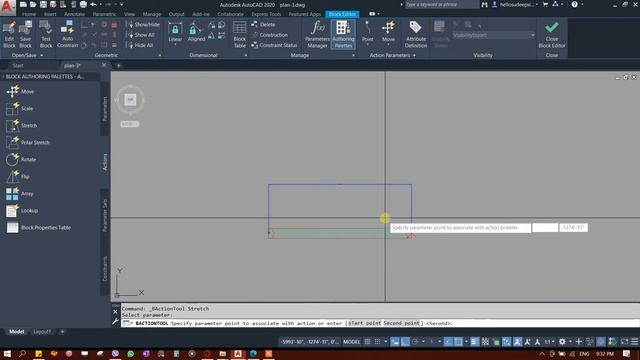Toggle polar tracking in status bar

(x=415, y=342)
